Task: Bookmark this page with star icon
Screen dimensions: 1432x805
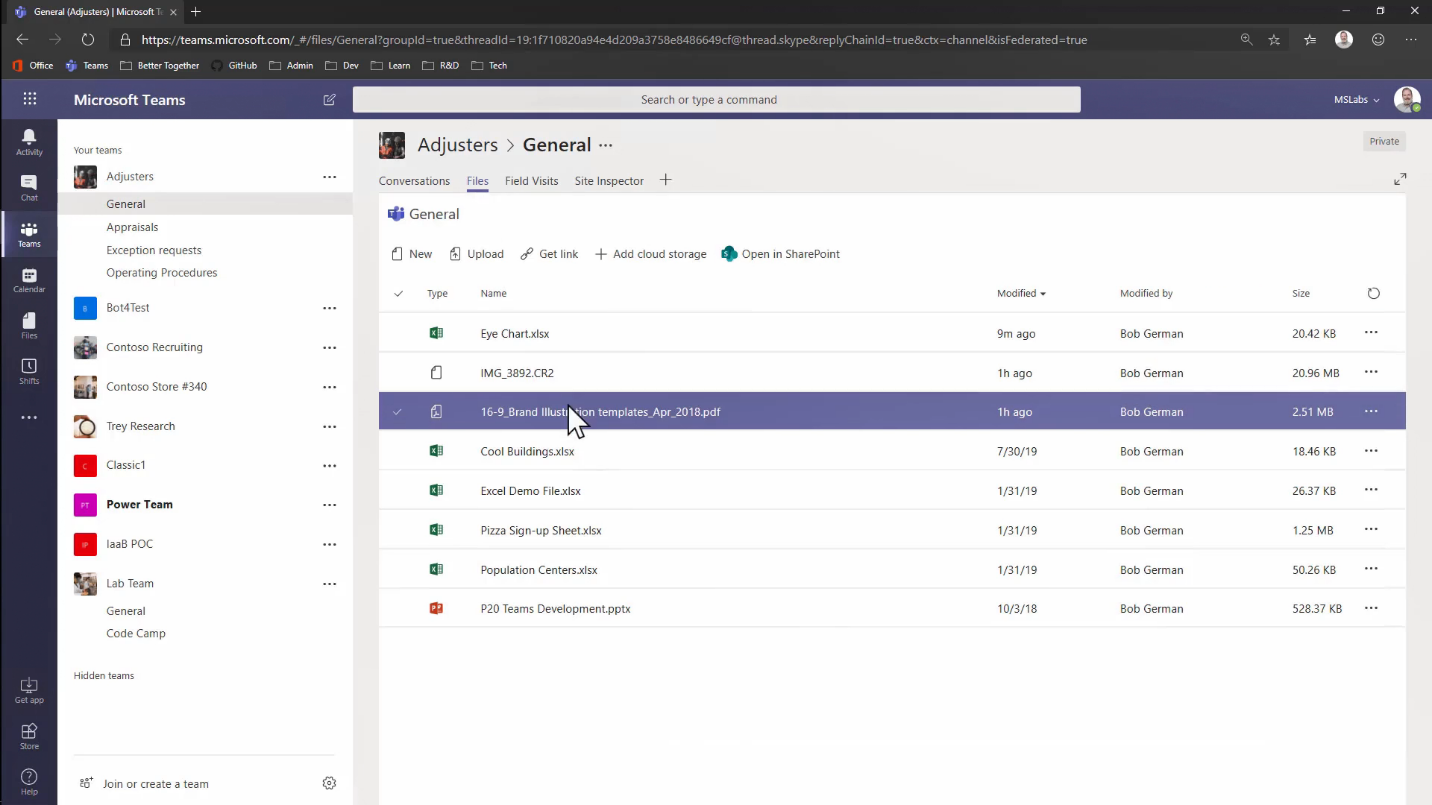Action: (x=1274, y=40)
